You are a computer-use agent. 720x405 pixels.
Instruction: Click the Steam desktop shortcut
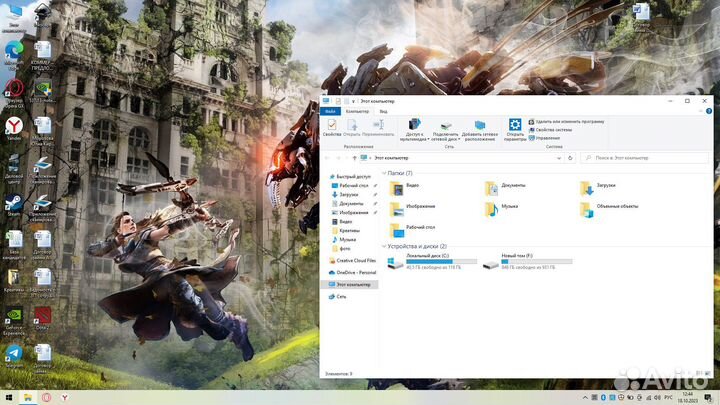coord(14,205)
